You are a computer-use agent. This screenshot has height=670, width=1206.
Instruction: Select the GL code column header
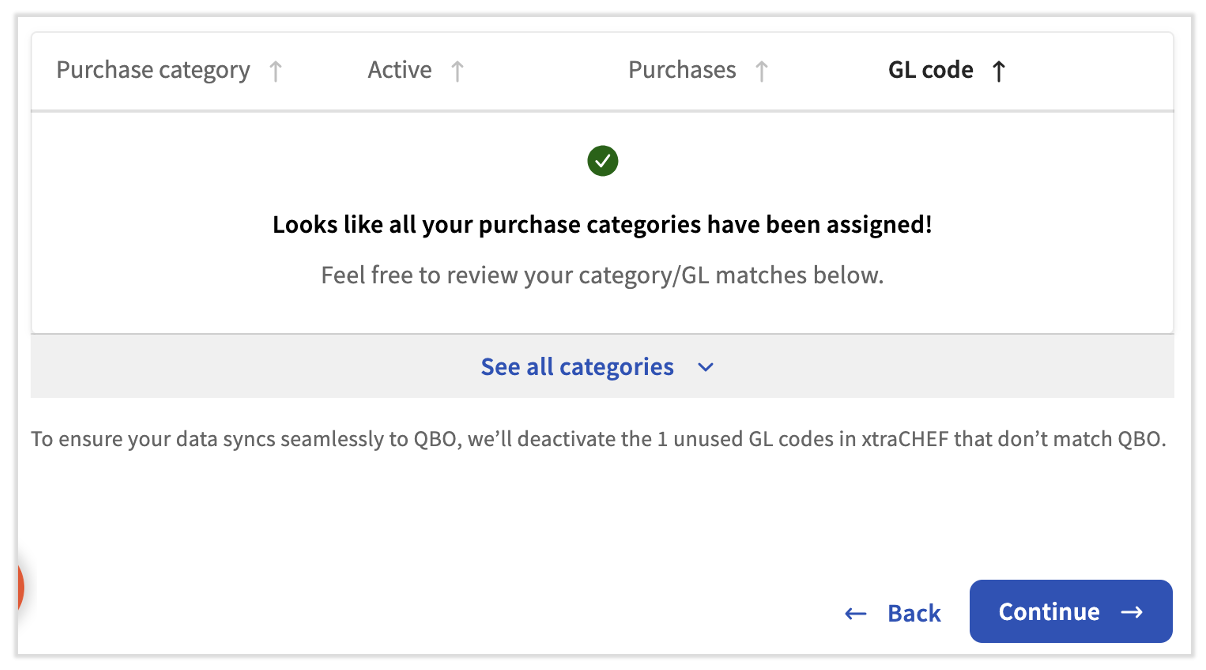pos(931,70)
